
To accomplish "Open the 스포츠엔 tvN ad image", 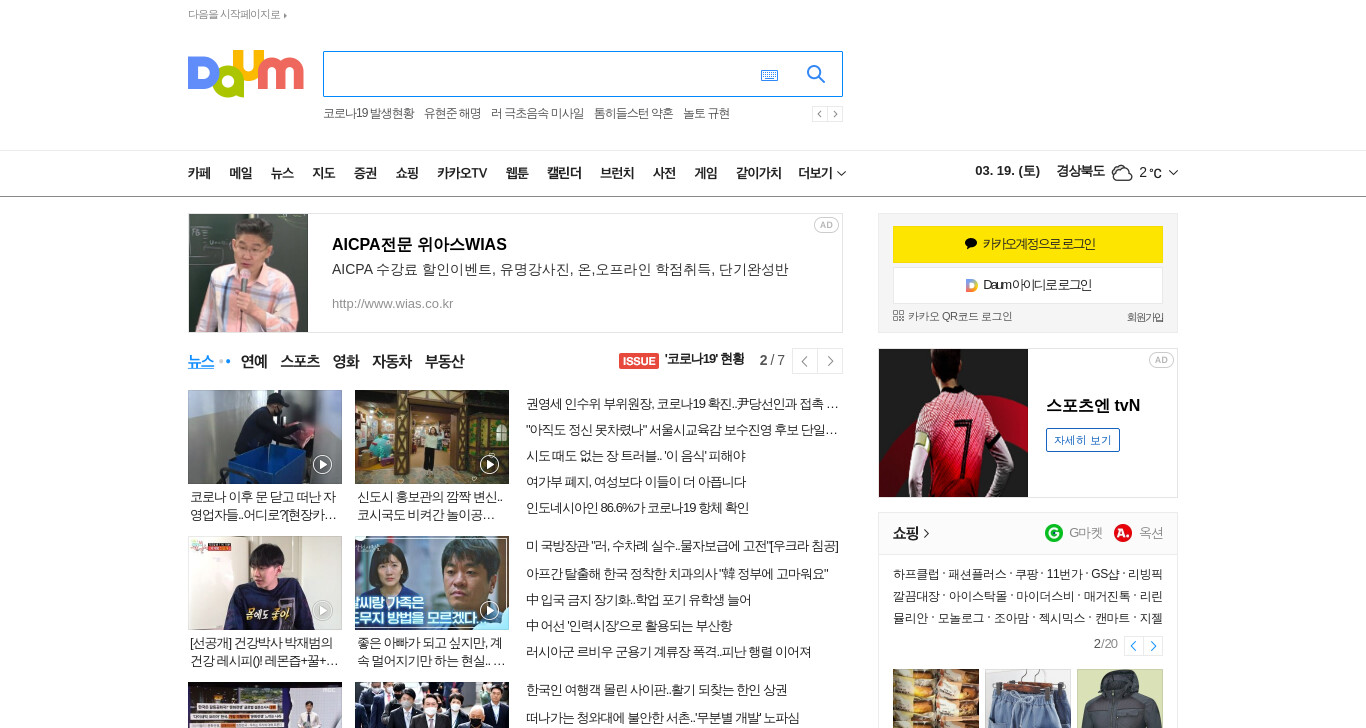I will pos(953,423).
